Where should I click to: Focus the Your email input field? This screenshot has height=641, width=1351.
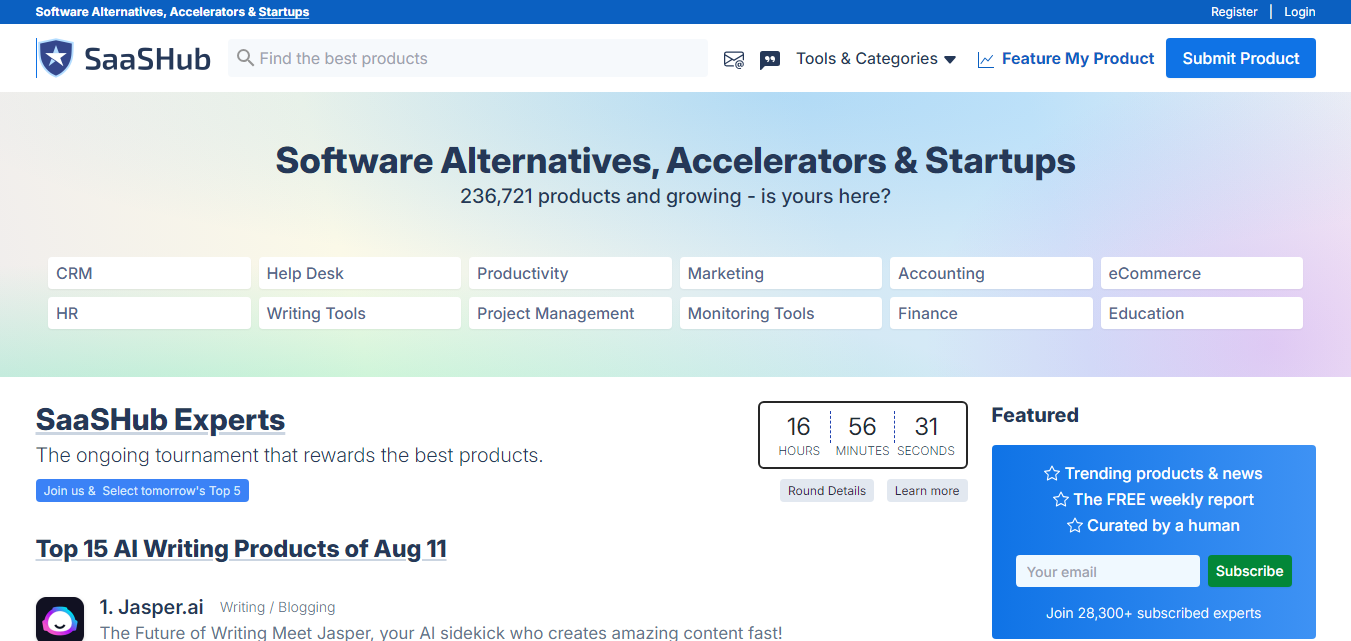click(1108, 571)
